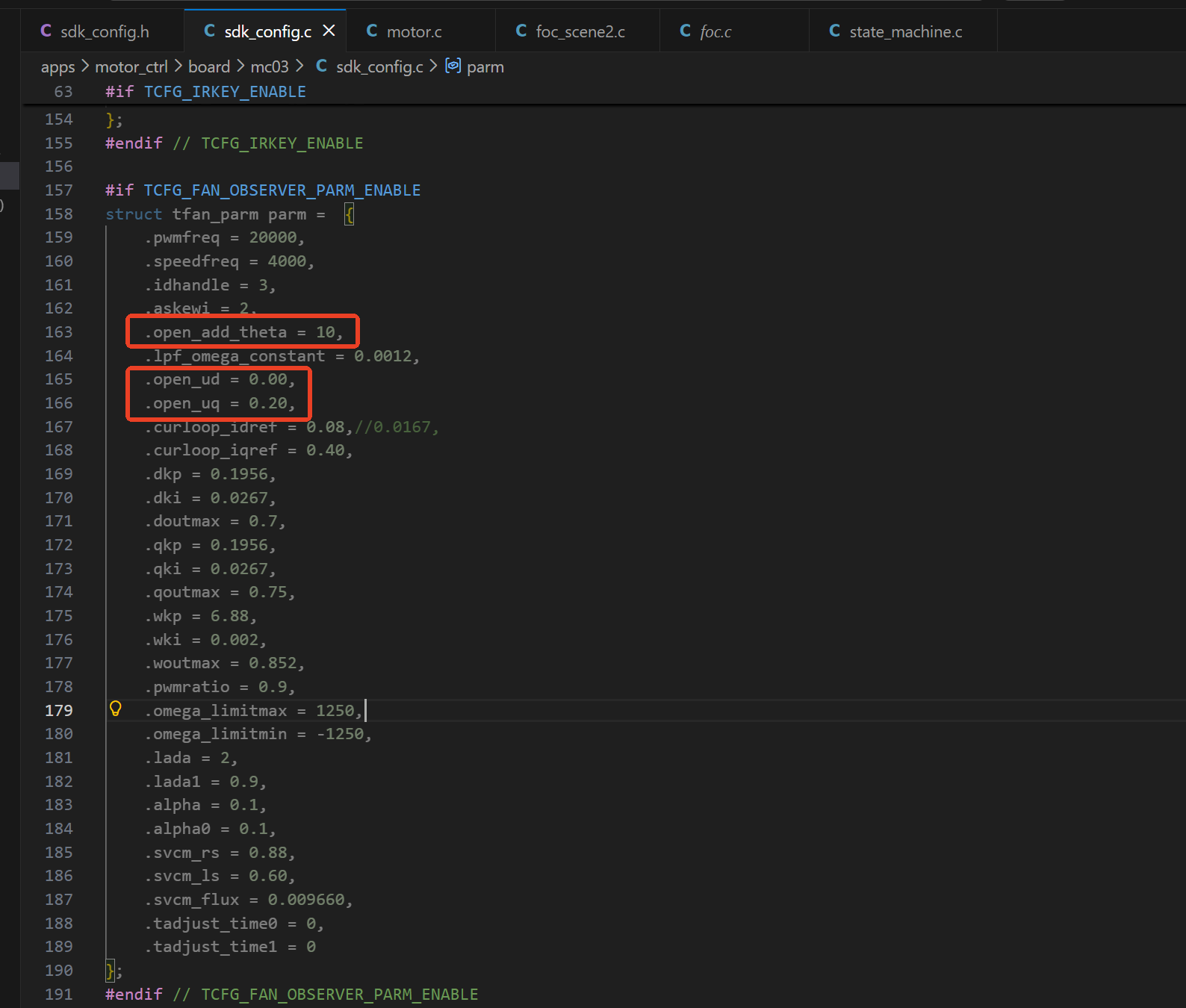Click the .open_ud = 0.00 line
The image size is (1186, 1008).
point(220,379)
